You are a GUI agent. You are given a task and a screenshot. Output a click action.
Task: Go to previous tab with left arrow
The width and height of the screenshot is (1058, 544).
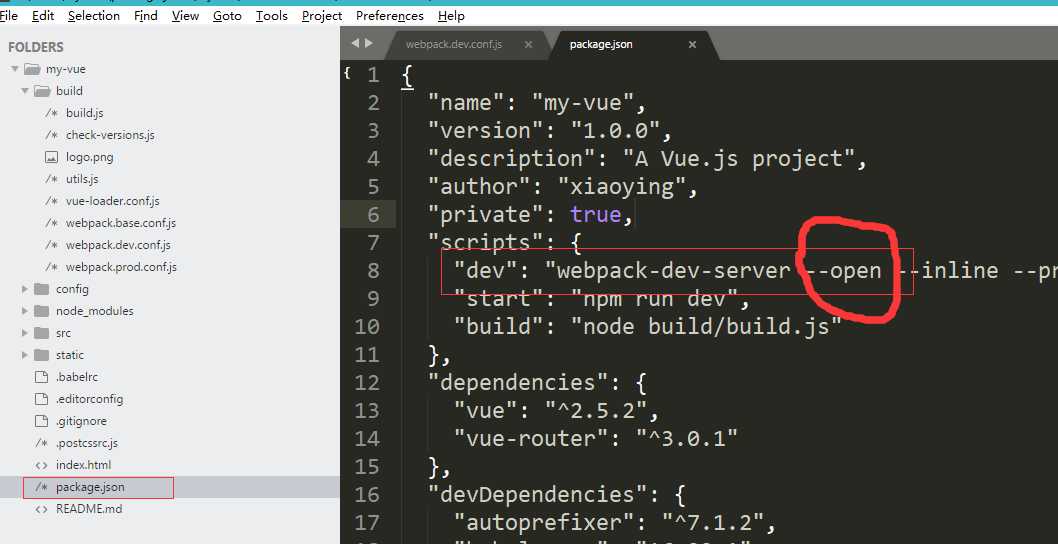[355, 43]
